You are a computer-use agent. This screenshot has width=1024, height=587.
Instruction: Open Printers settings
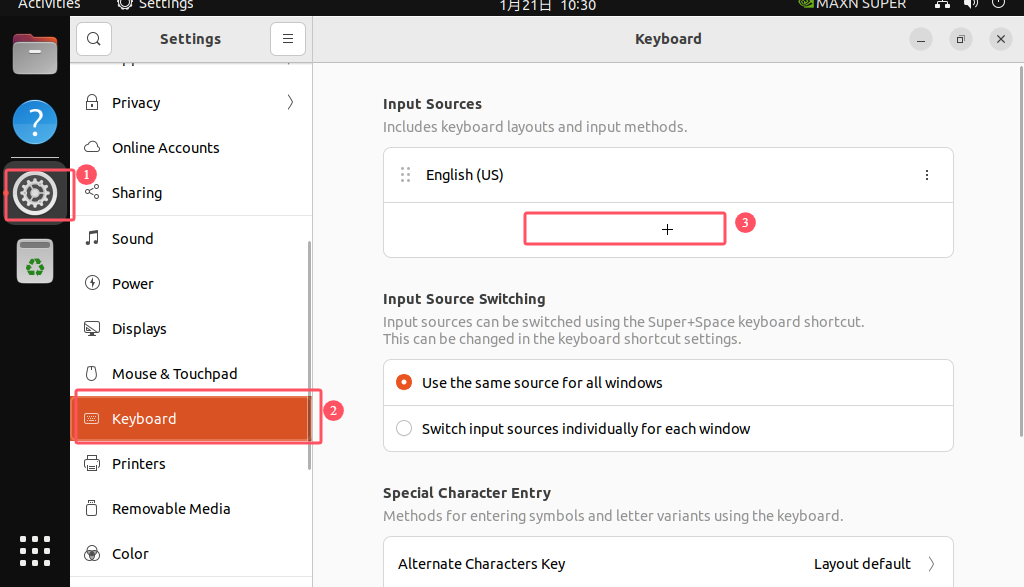(191, 464)
